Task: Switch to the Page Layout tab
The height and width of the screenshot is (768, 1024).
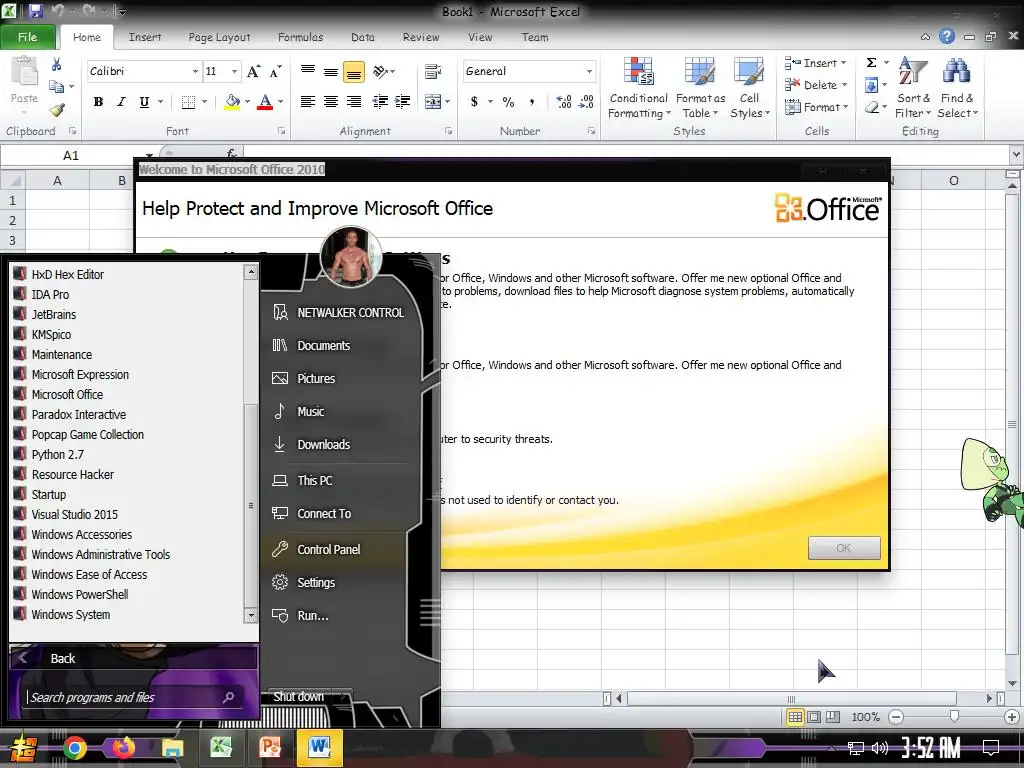Action: coord(219,37)
